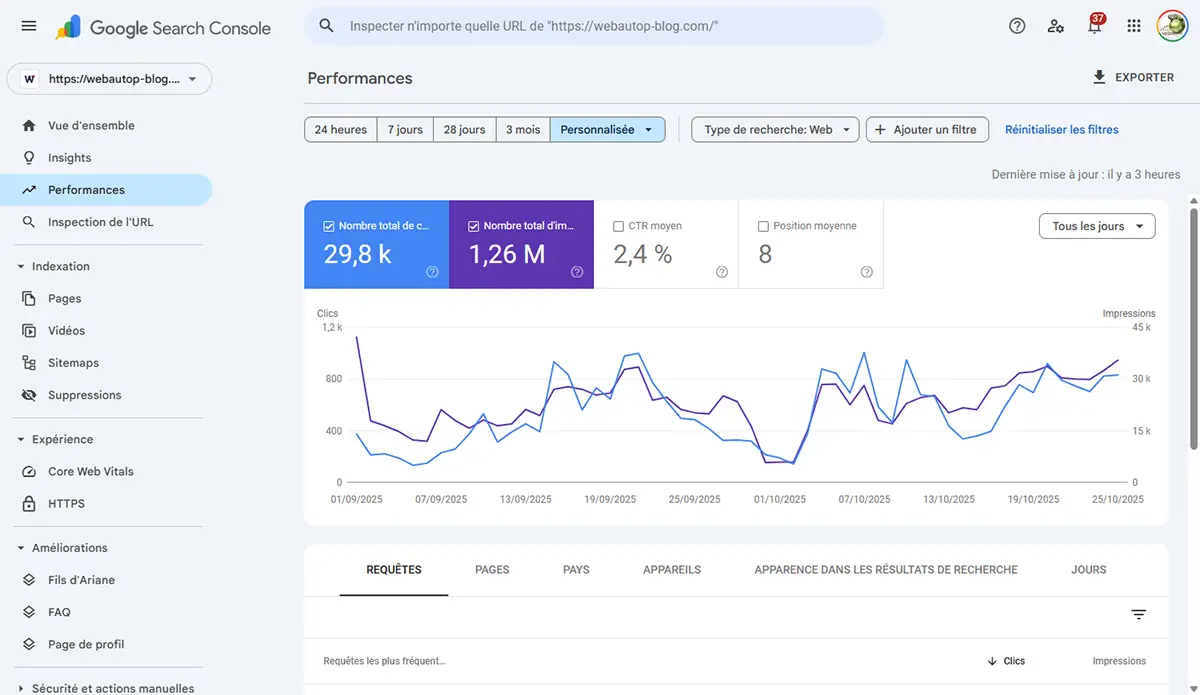Switch to the APPAREILS tab
This screenshot has width=1200, height=695.
coord(672,569)
